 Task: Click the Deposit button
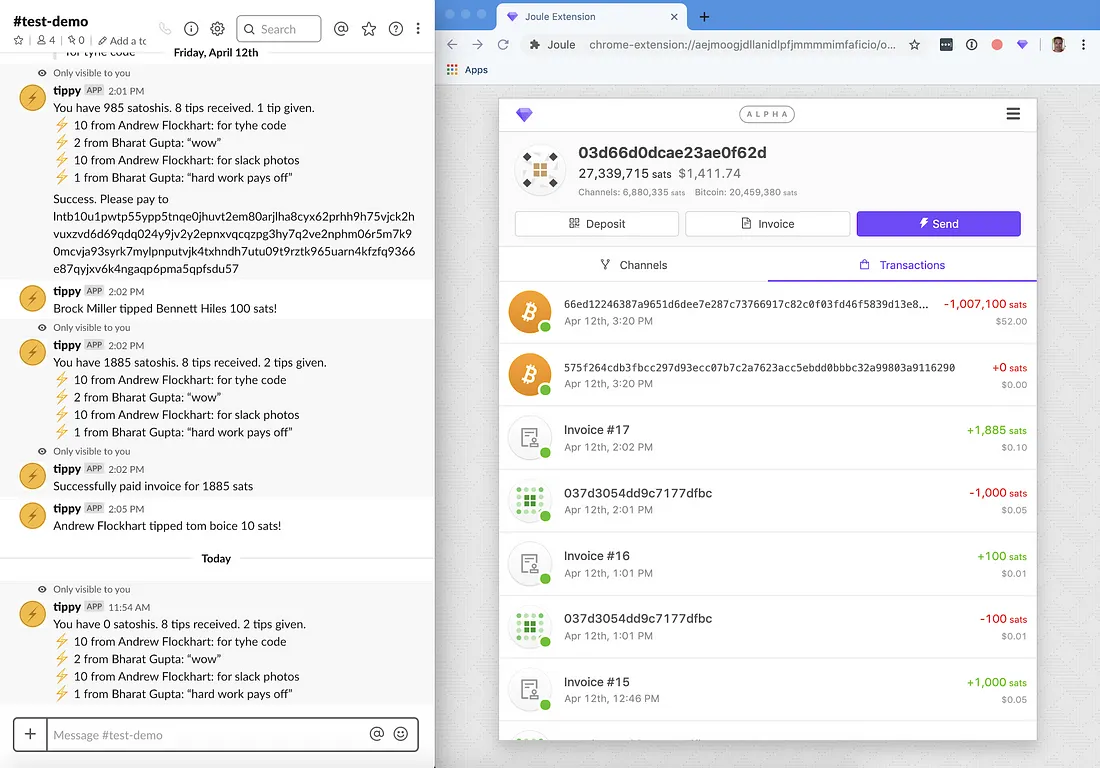point(597,224)
